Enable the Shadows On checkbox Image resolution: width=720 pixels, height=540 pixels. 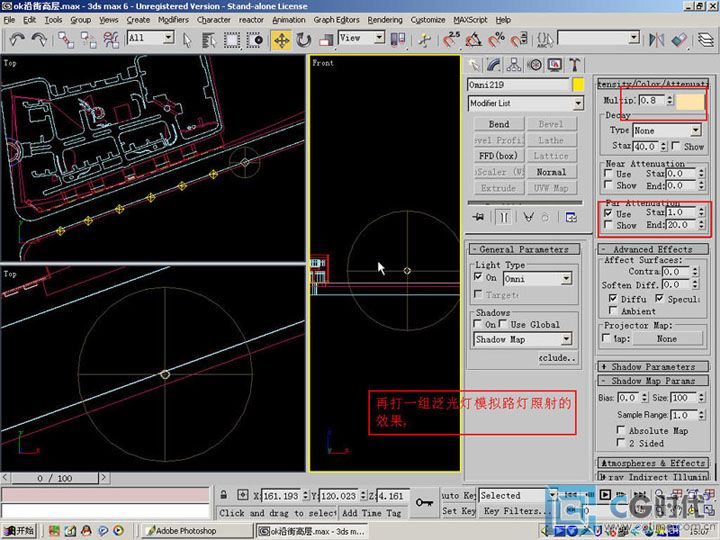pyautogui.click(x=478, y=324)
